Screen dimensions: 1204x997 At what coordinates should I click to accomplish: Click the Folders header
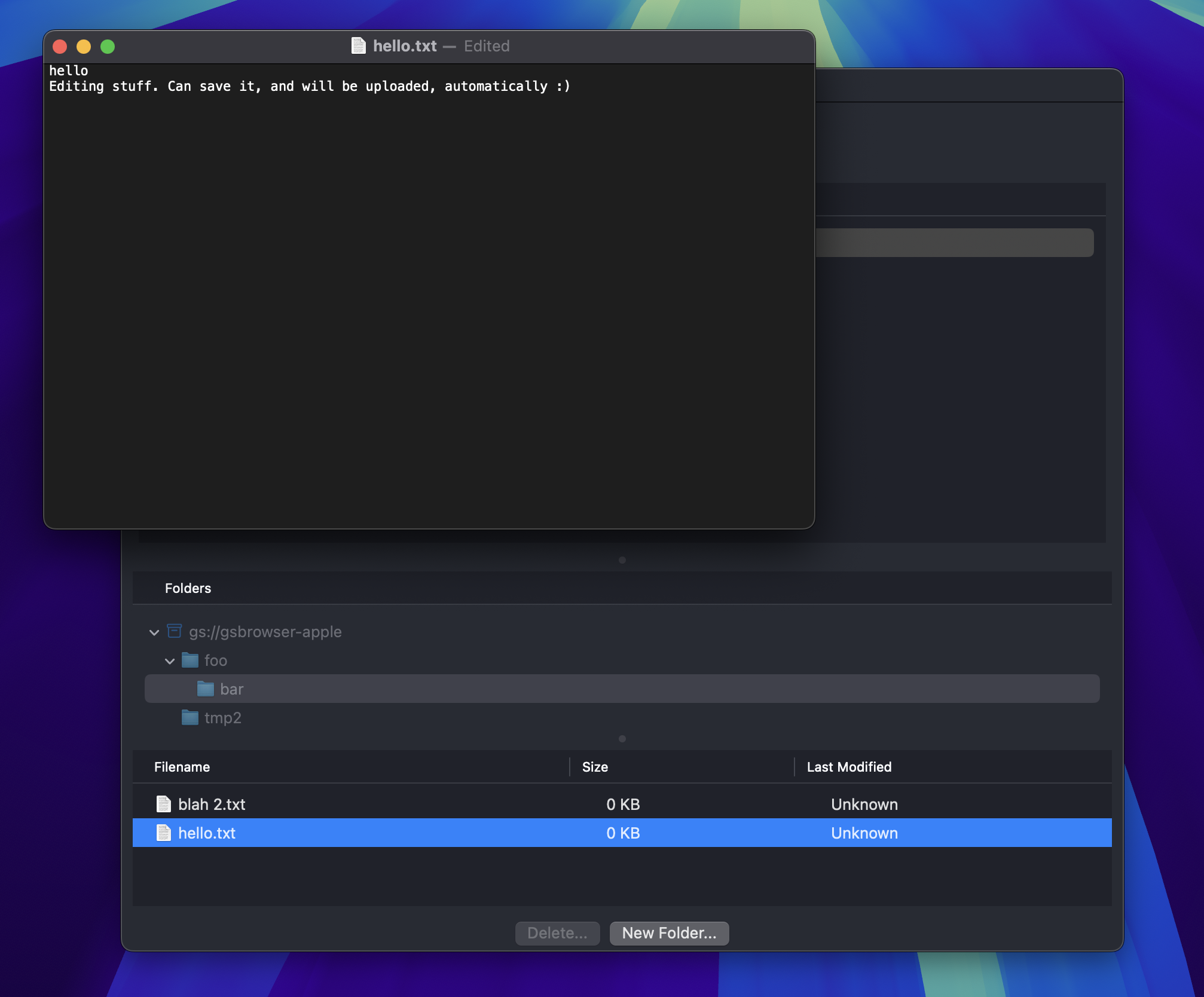point(188,588)
